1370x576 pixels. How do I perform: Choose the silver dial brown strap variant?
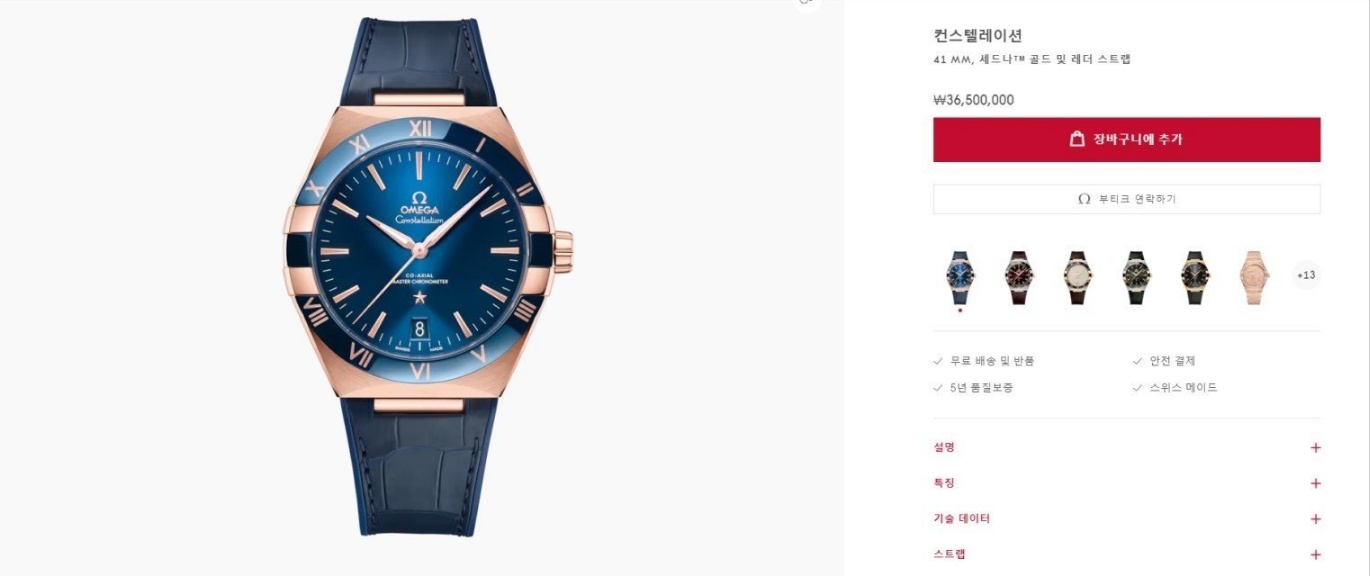(x=1078, y=277)
